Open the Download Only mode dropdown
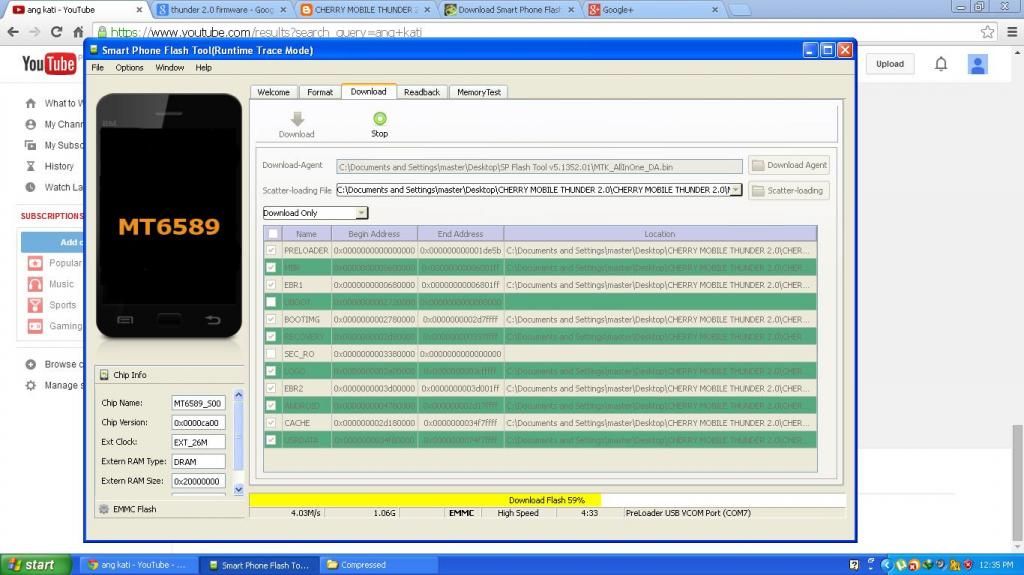This screenshot has width=1024, height=575. click(x=361, y=213)
